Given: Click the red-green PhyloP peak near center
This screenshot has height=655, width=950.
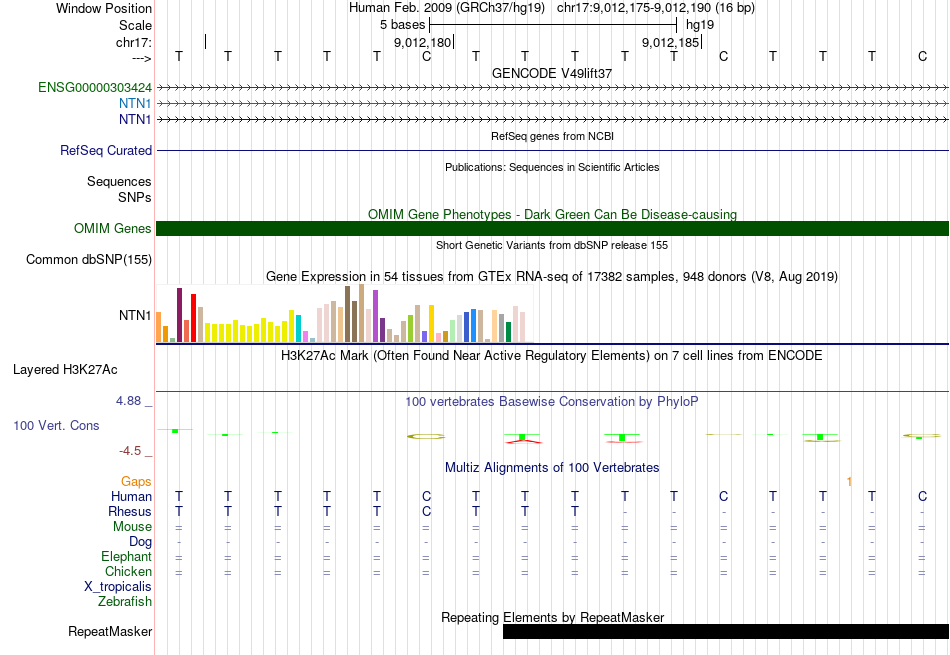Looking at the screenshot, I should click(x=523, y=438).
